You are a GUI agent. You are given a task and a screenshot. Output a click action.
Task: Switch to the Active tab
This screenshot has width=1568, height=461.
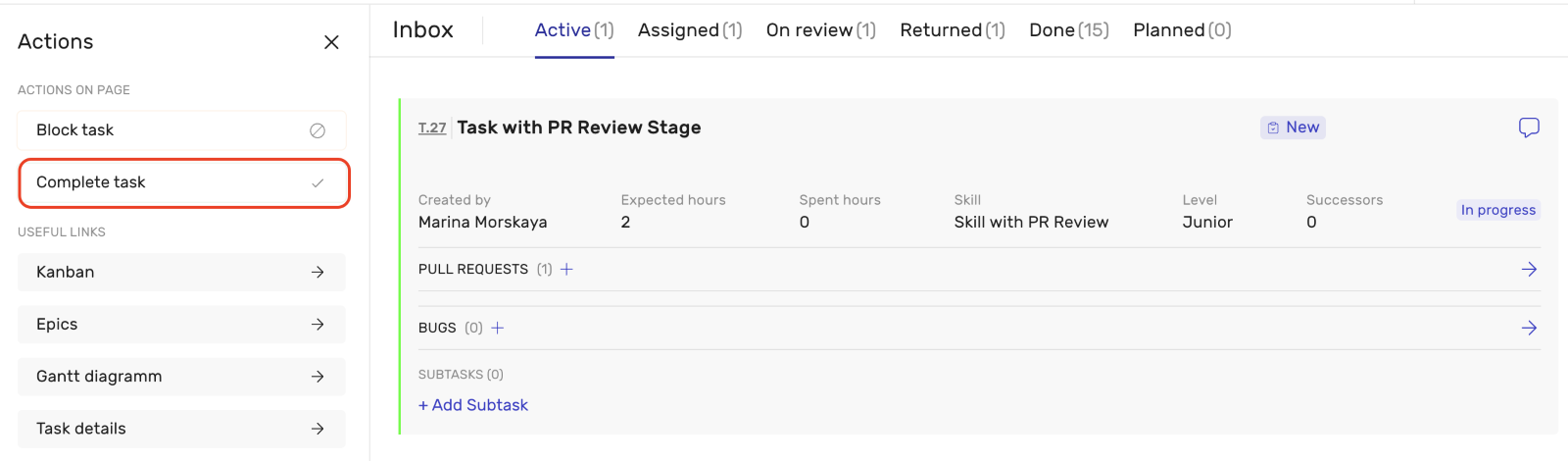tap(573, 30)
